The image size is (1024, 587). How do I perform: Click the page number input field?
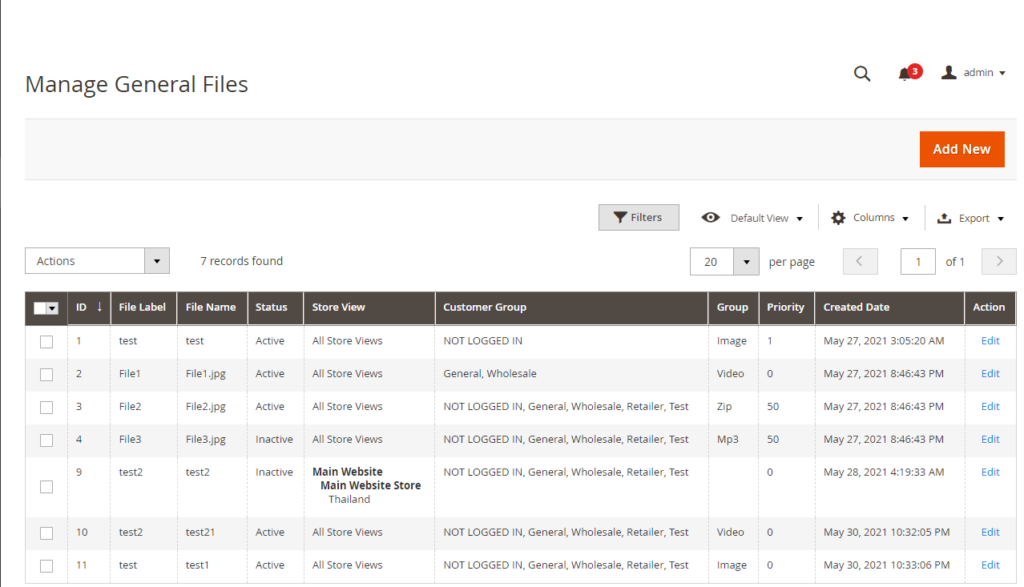(917, 261)
